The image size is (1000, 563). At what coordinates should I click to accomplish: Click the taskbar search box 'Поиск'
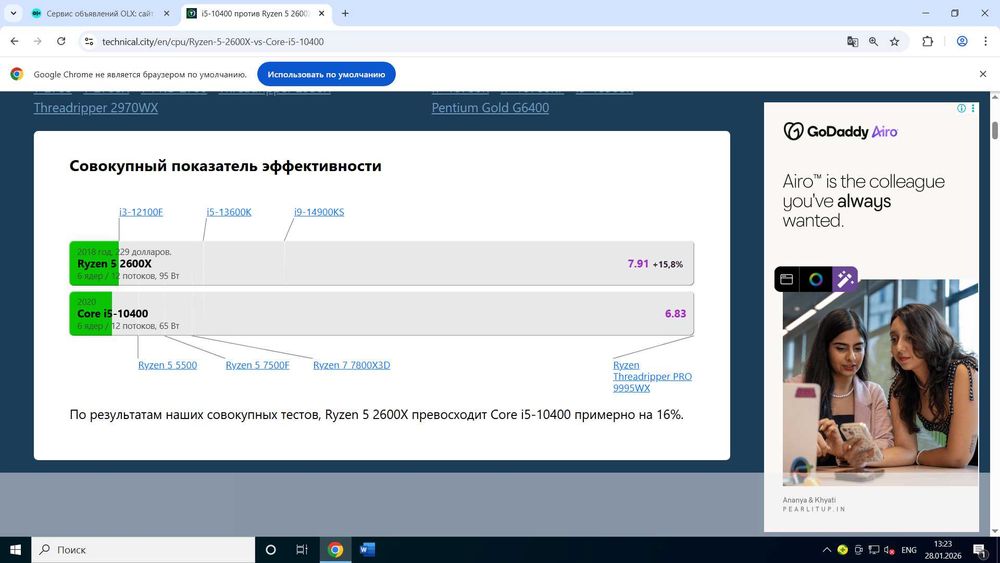(143, 550)
